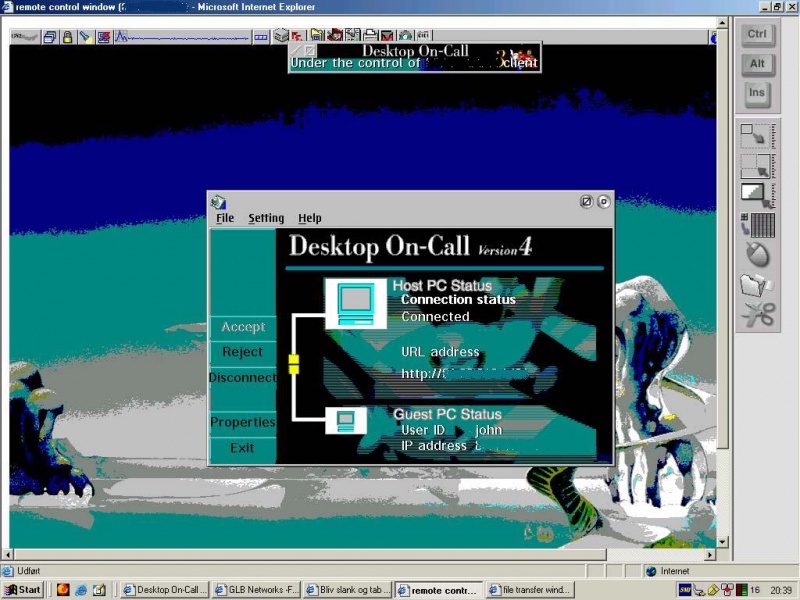The height and width of the screenshot is (600, 800).
Task: Click the taskbar clock showing 20:39
Action: pyautogui.click(x=781, y=590)
